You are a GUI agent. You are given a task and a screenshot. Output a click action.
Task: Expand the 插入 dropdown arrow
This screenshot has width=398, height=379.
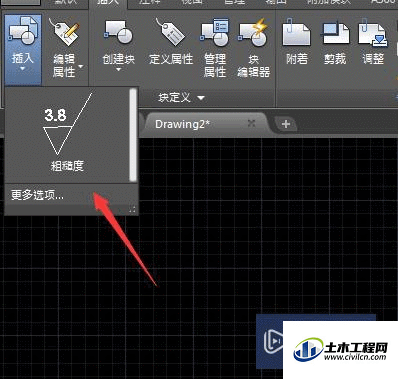[x=23, y=69]
